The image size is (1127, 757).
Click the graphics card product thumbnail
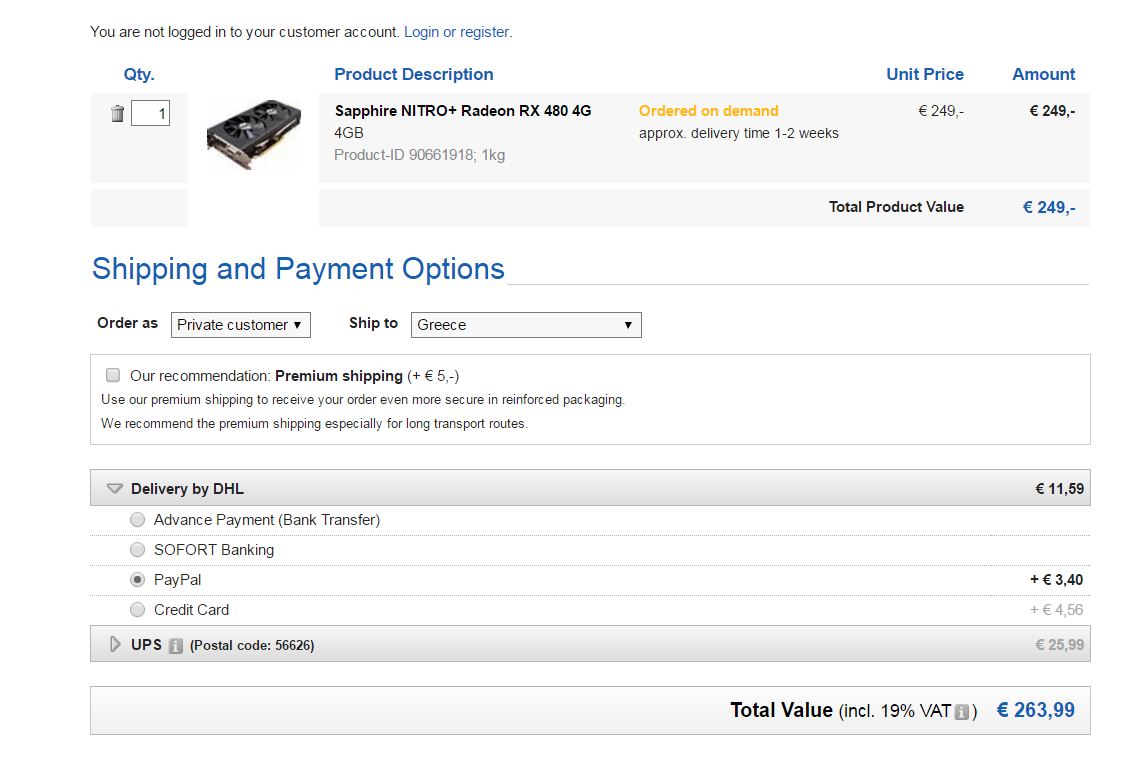point(254,134)
